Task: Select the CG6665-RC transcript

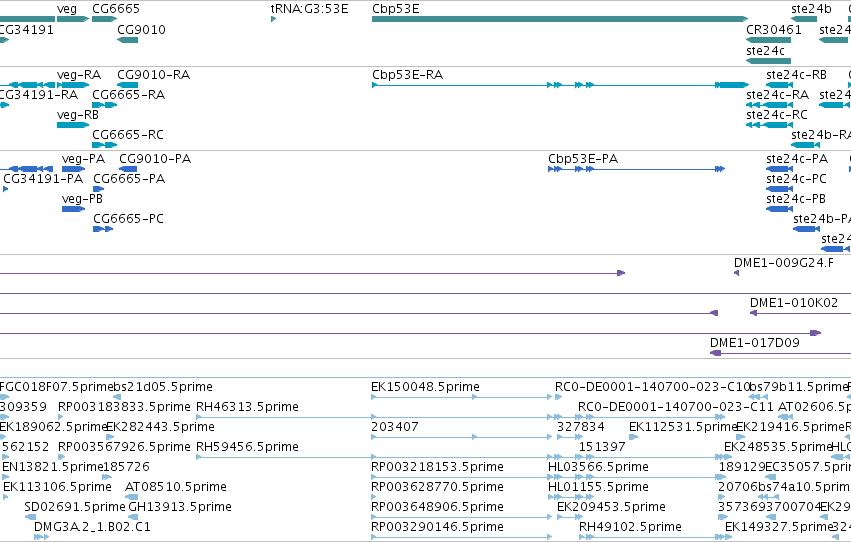Action: click(x=104, y=145)
